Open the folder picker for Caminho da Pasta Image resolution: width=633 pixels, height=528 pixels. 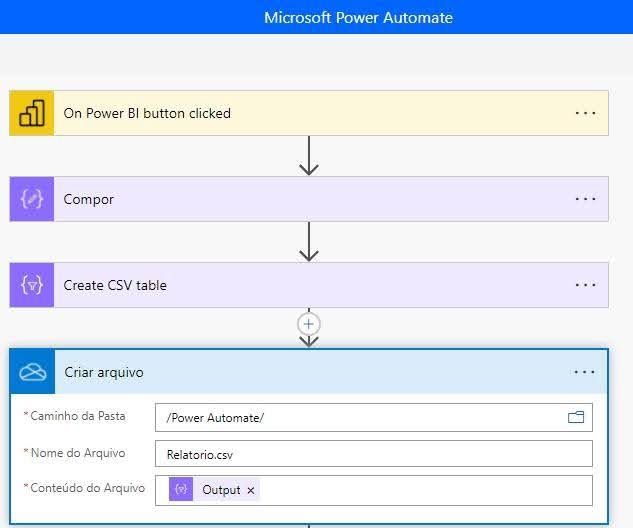pos(576,417)
